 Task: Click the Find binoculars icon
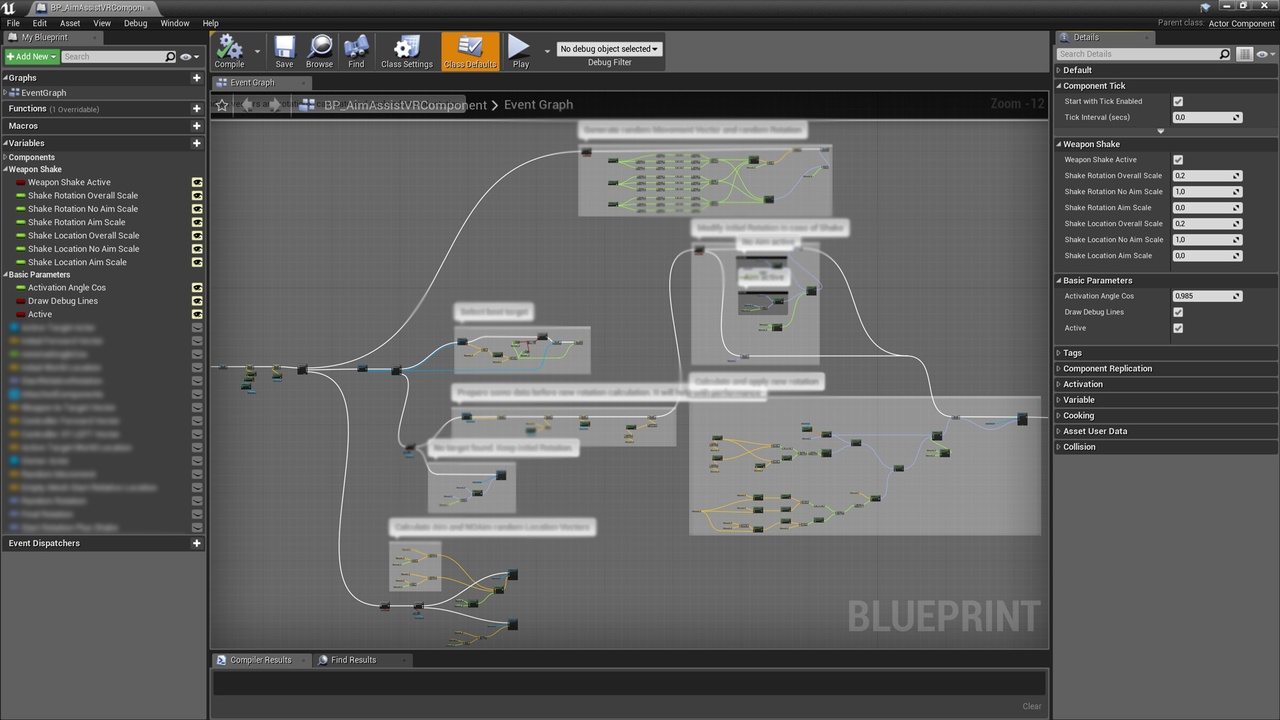356,47
